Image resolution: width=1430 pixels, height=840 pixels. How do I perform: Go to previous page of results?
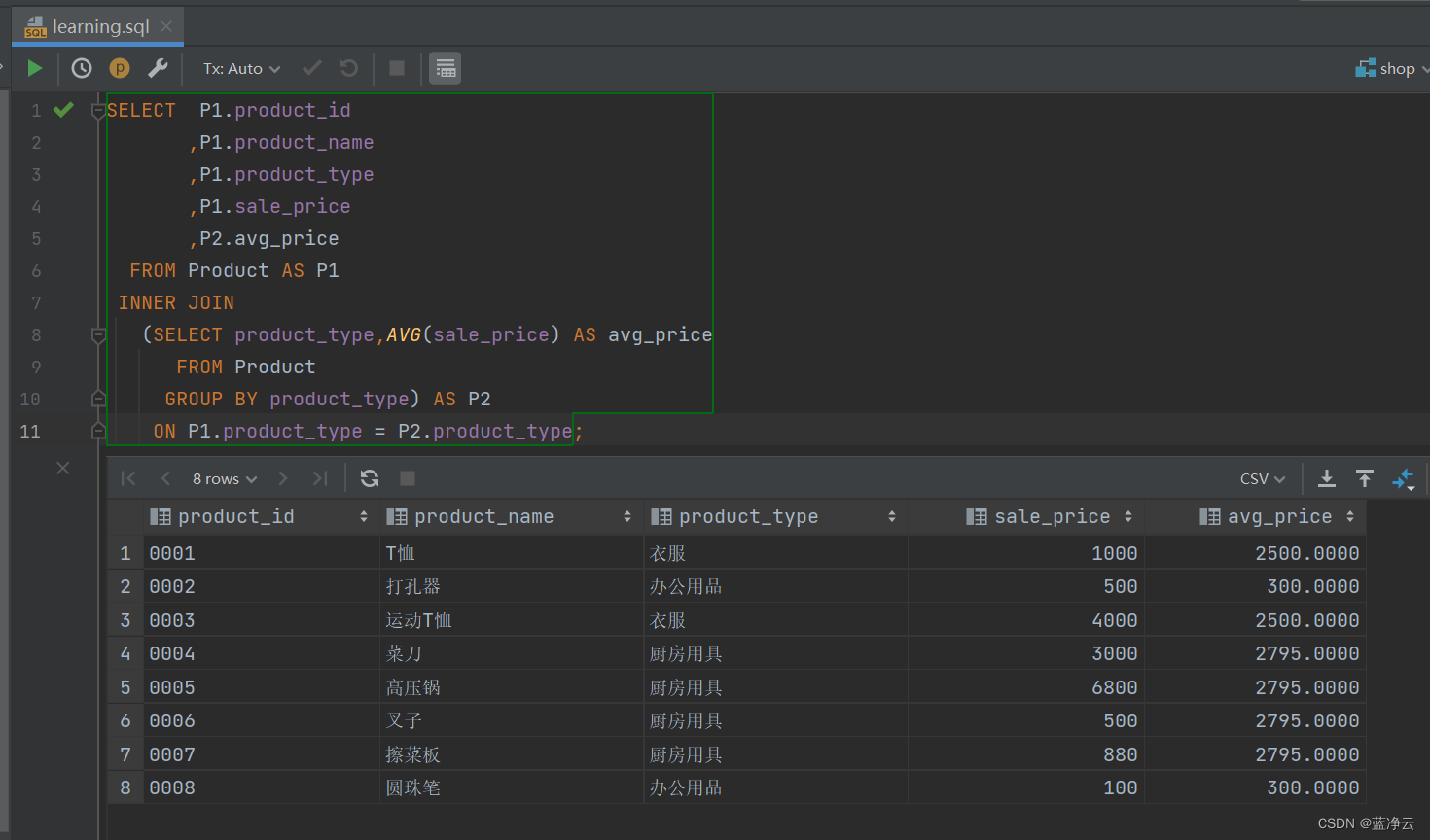click(x=165, y=478)
